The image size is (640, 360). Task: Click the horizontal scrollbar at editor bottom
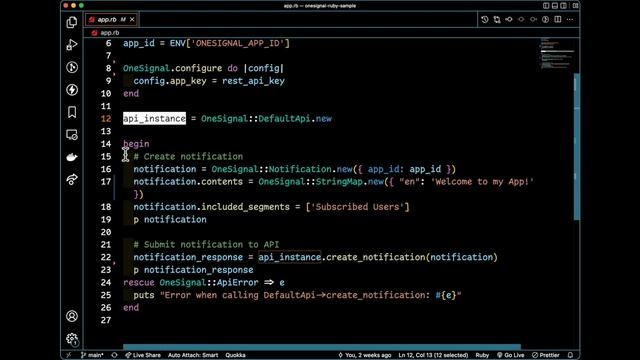click(322, 347)
